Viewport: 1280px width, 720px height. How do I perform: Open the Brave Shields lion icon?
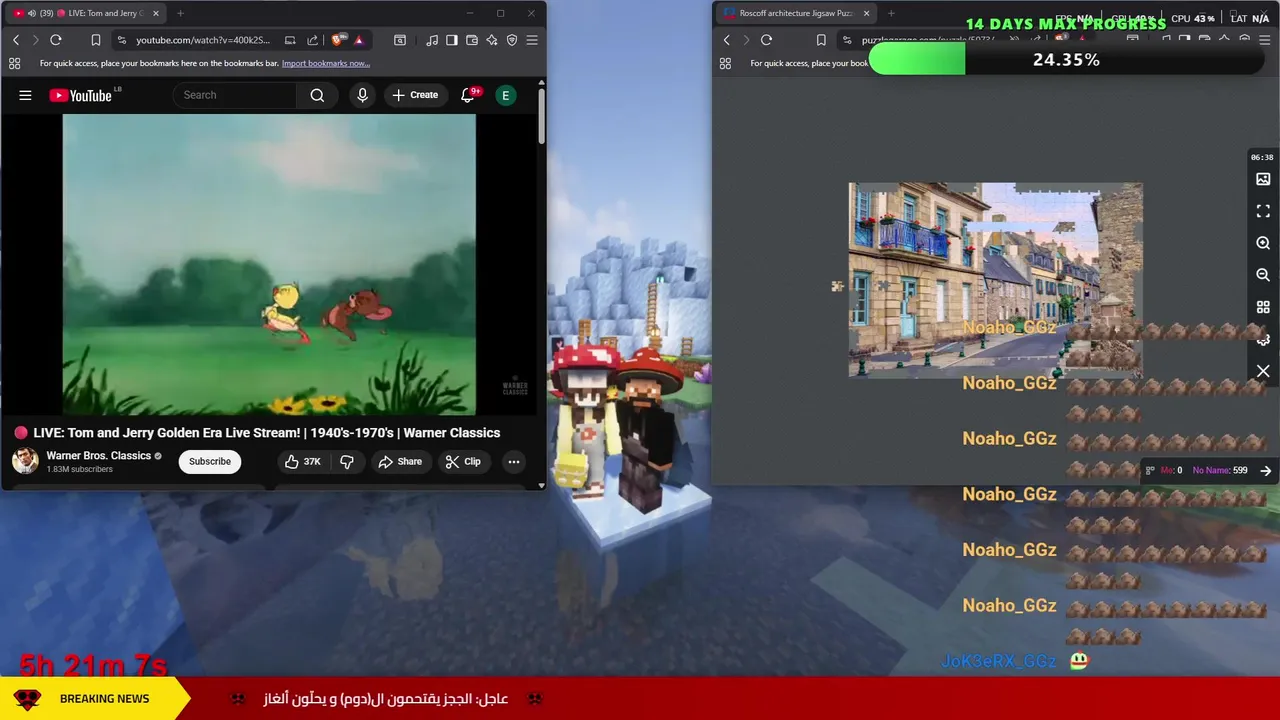338,40
